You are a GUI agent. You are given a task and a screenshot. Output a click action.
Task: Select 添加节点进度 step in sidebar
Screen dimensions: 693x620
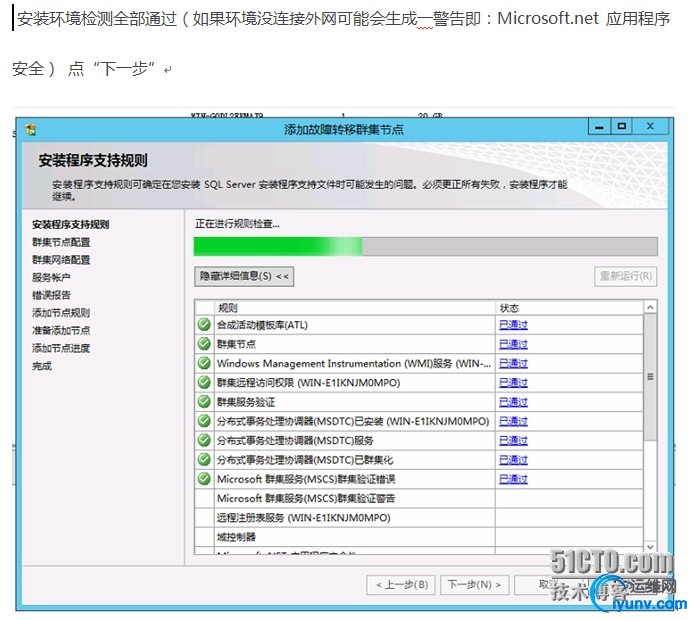click(x=61, y=348)
